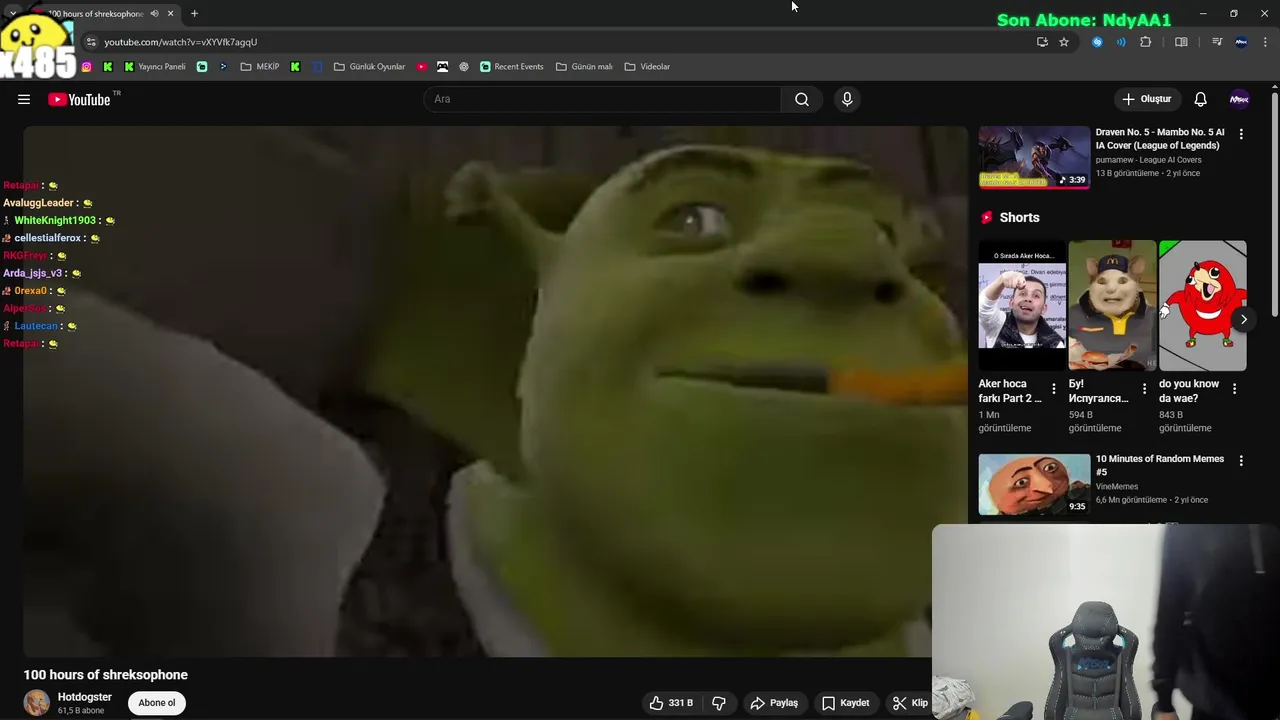The width and height of the screenshot is (1280, 720).
Task: Open the Draven No. 5 video thumbnail
Action: pos(1034,157)
